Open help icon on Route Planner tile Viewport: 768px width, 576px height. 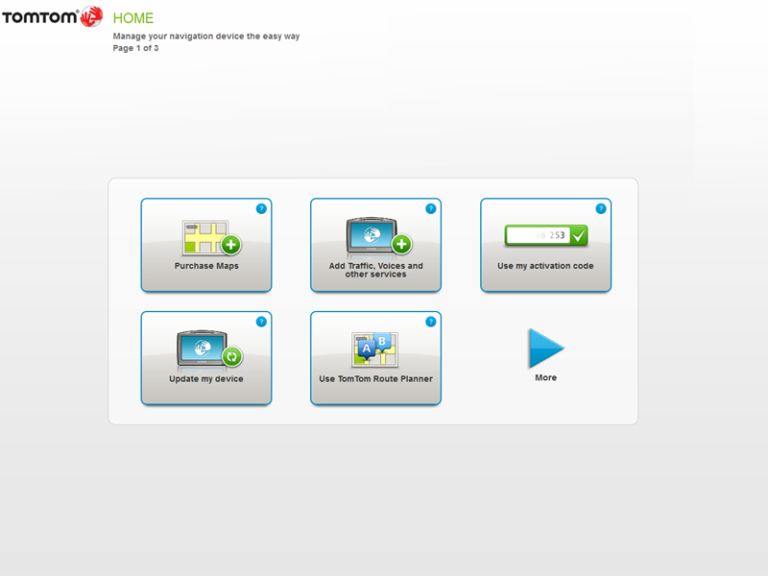click(431, 322)
